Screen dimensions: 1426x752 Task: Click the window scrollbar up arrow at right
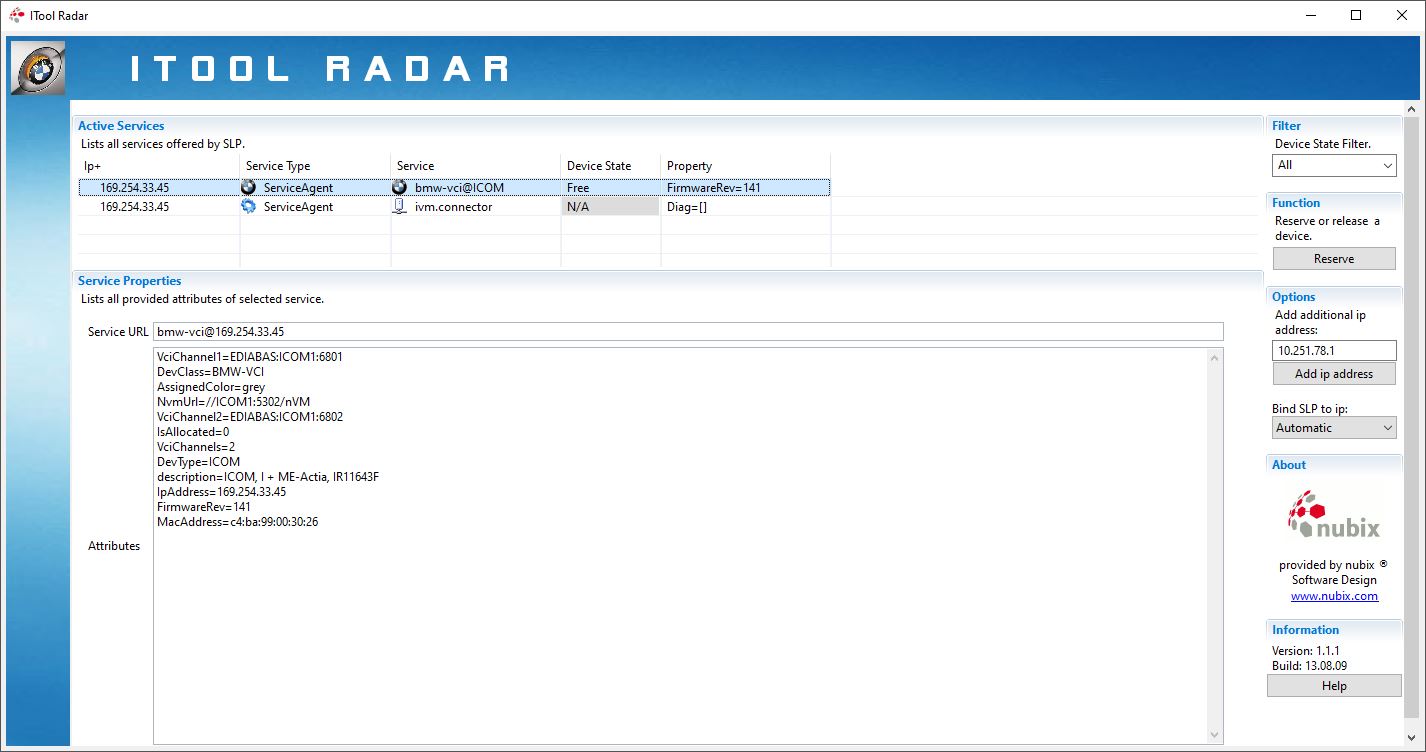1411,109
